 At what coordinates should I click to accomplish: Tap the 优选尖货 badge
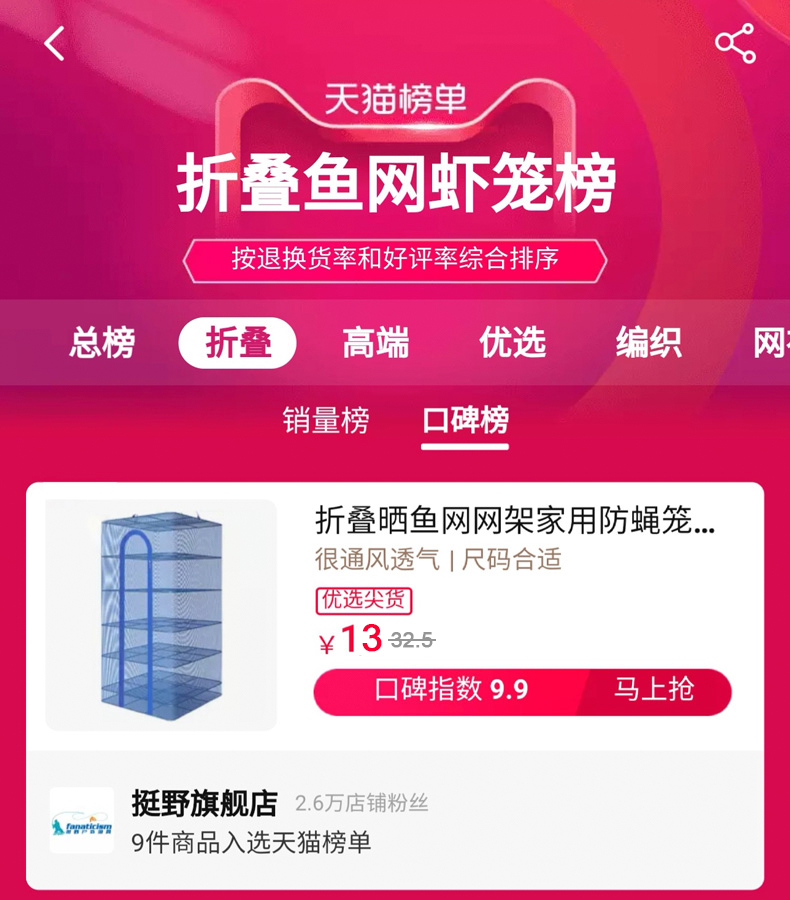(x=363, y=600)
